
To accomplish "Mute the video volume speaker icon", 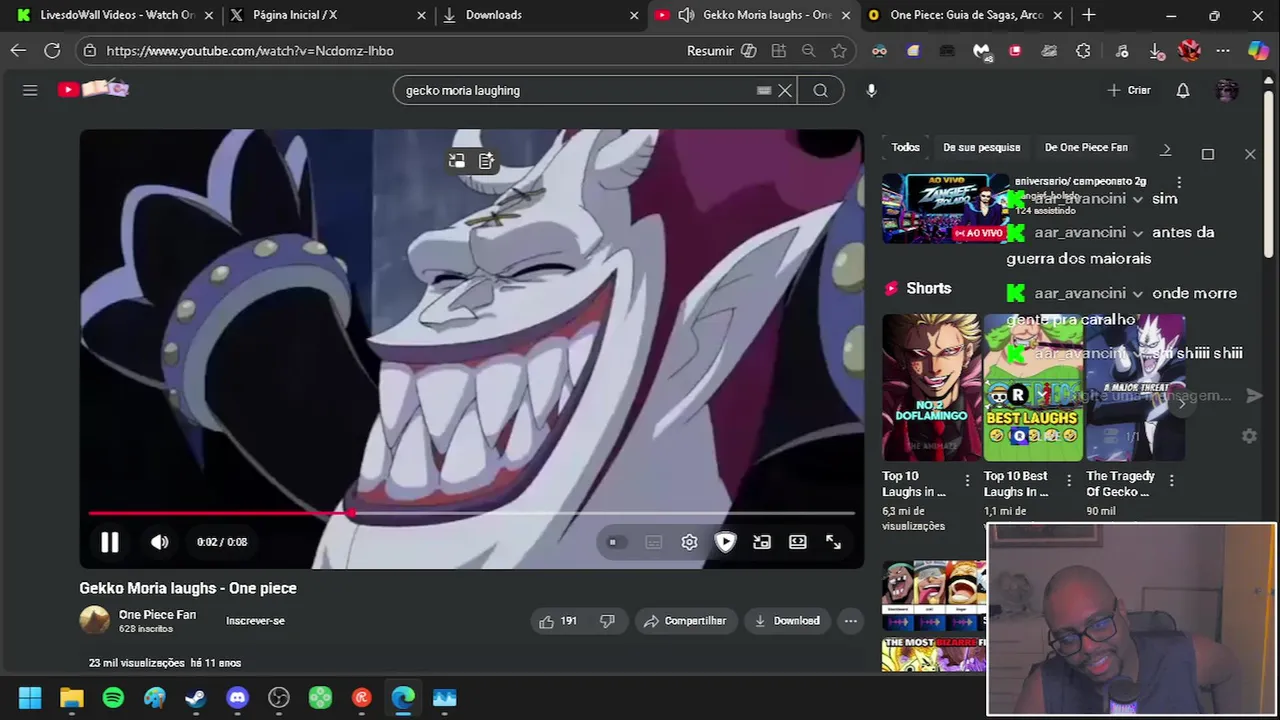I will tap(160, 542).
